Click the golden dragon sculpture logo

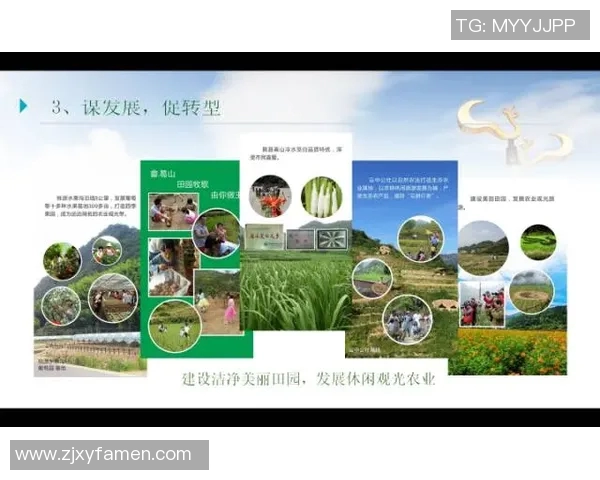(x=514, y=132)
